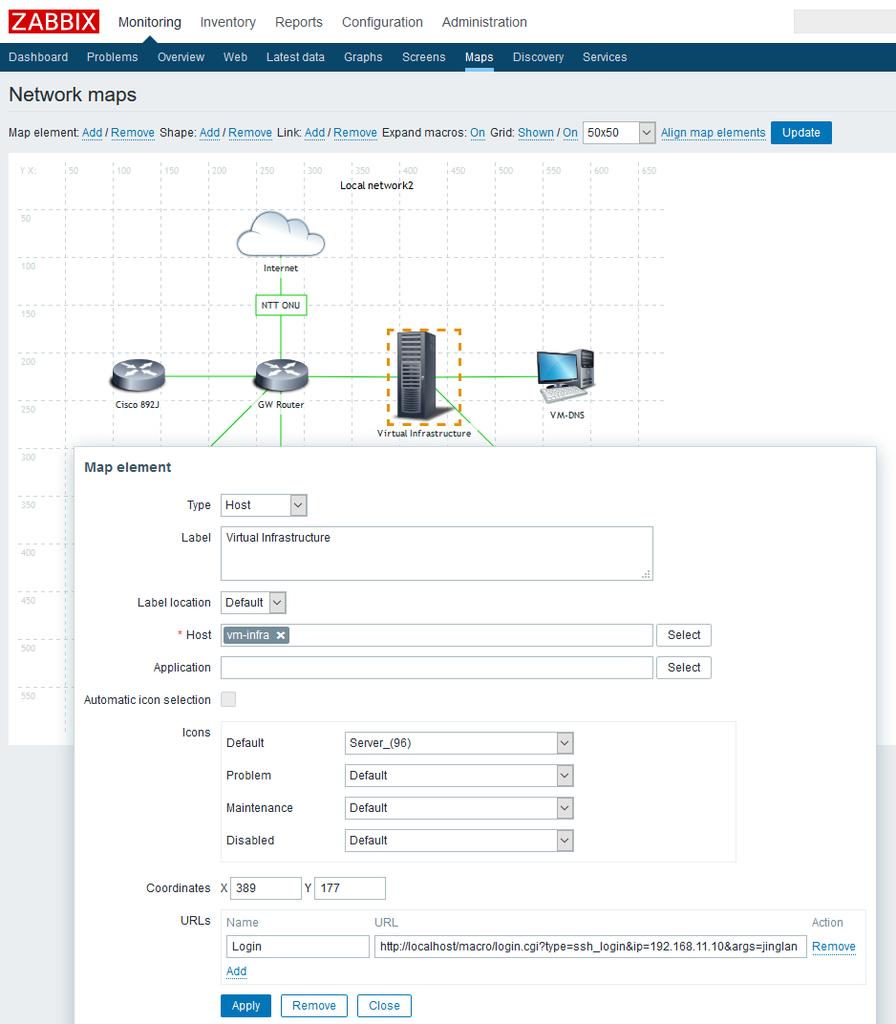The image size is (896, 1024).
Task: Switch to the Latest data tab
Action: (x=295, y=57)
